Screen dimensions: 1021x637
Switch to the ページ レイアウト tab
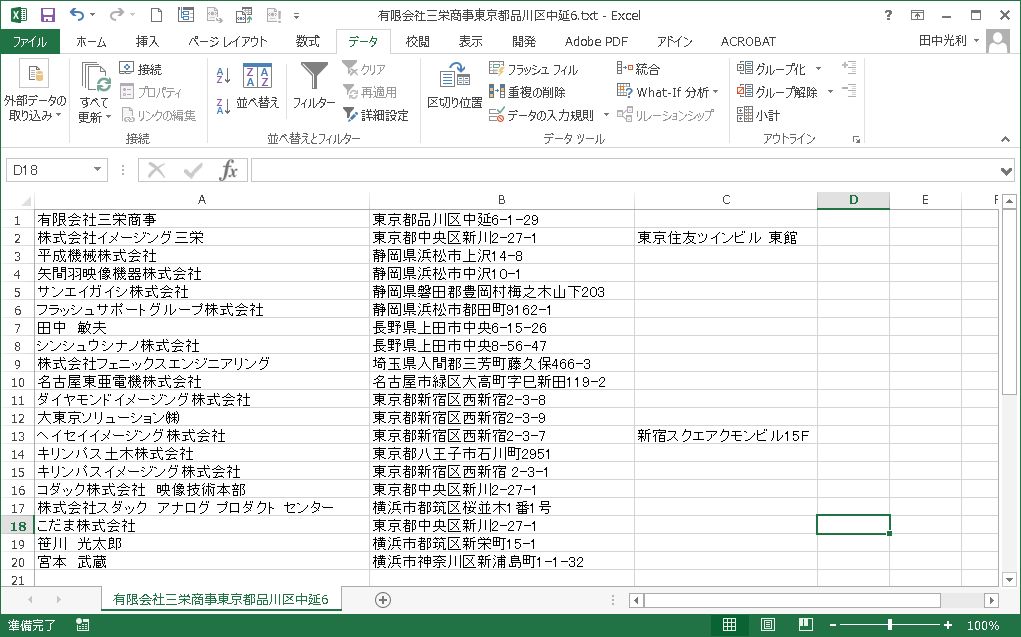227,42
